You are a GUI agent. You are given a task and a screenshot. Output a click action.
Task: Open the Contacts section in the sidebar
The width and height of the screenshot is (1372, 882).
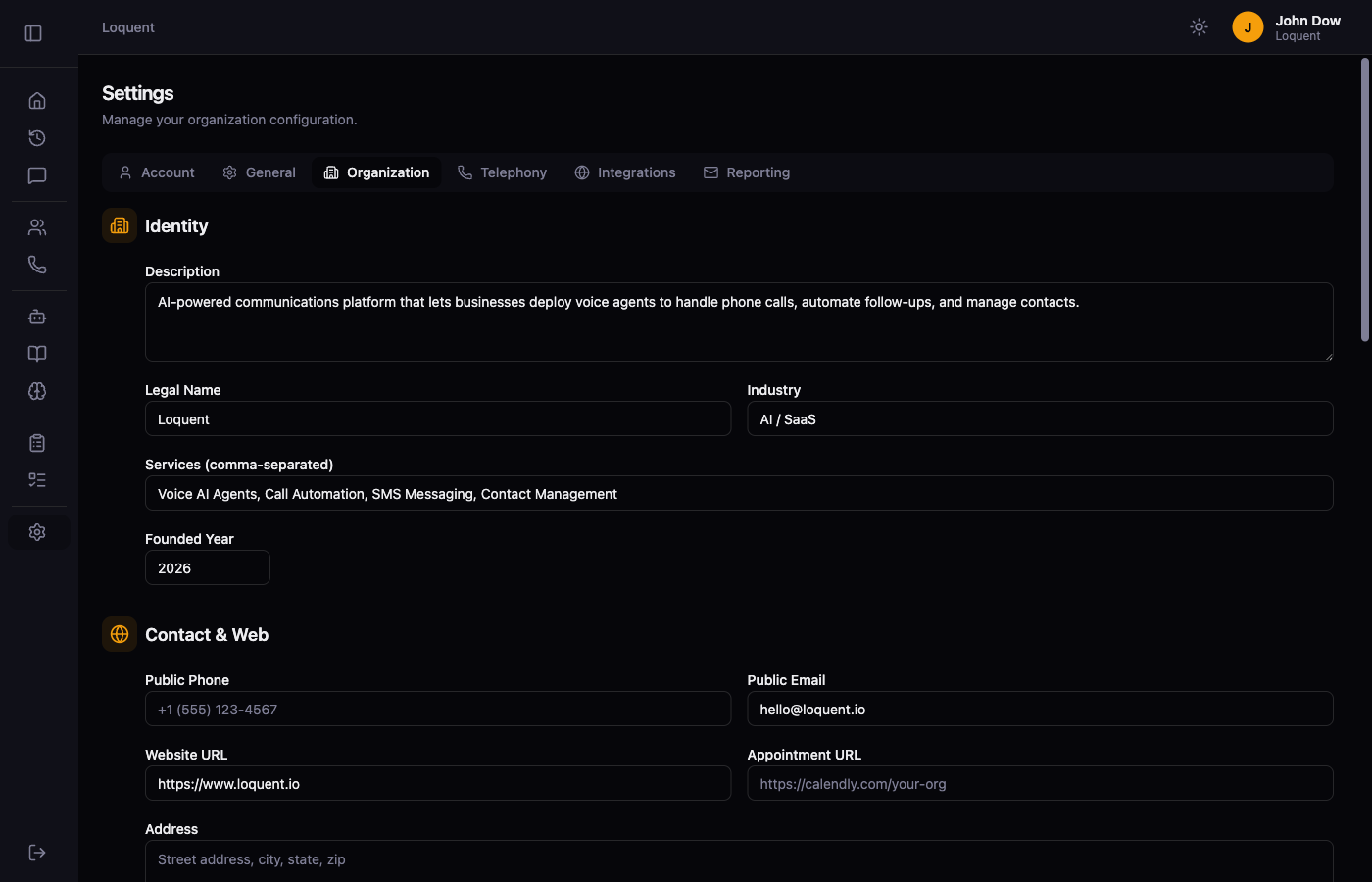36,226
